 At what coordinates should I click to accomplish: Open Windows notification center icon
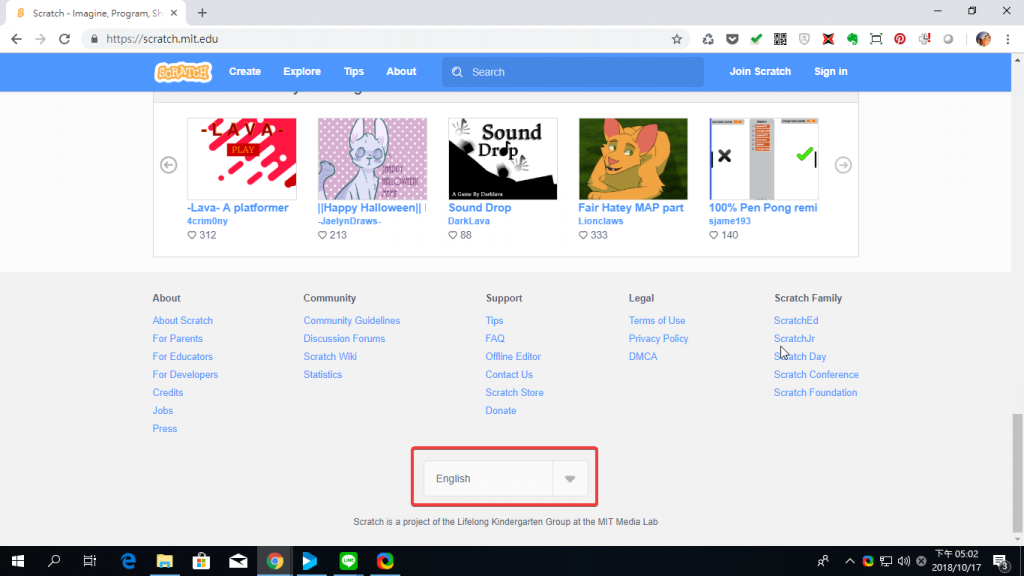click(x=1000, y=561)
